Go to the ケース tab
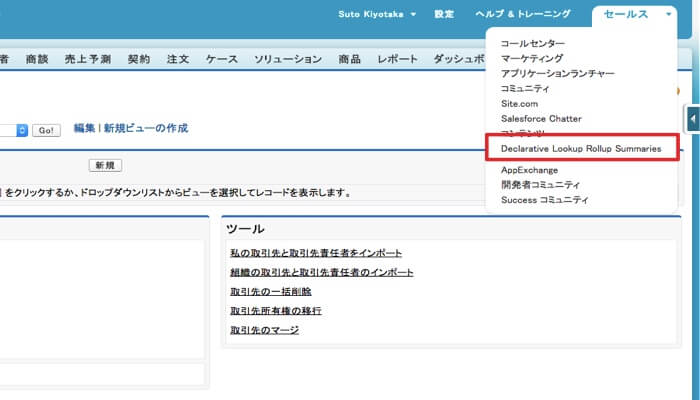700x400 pixels. tap(221, 60)
